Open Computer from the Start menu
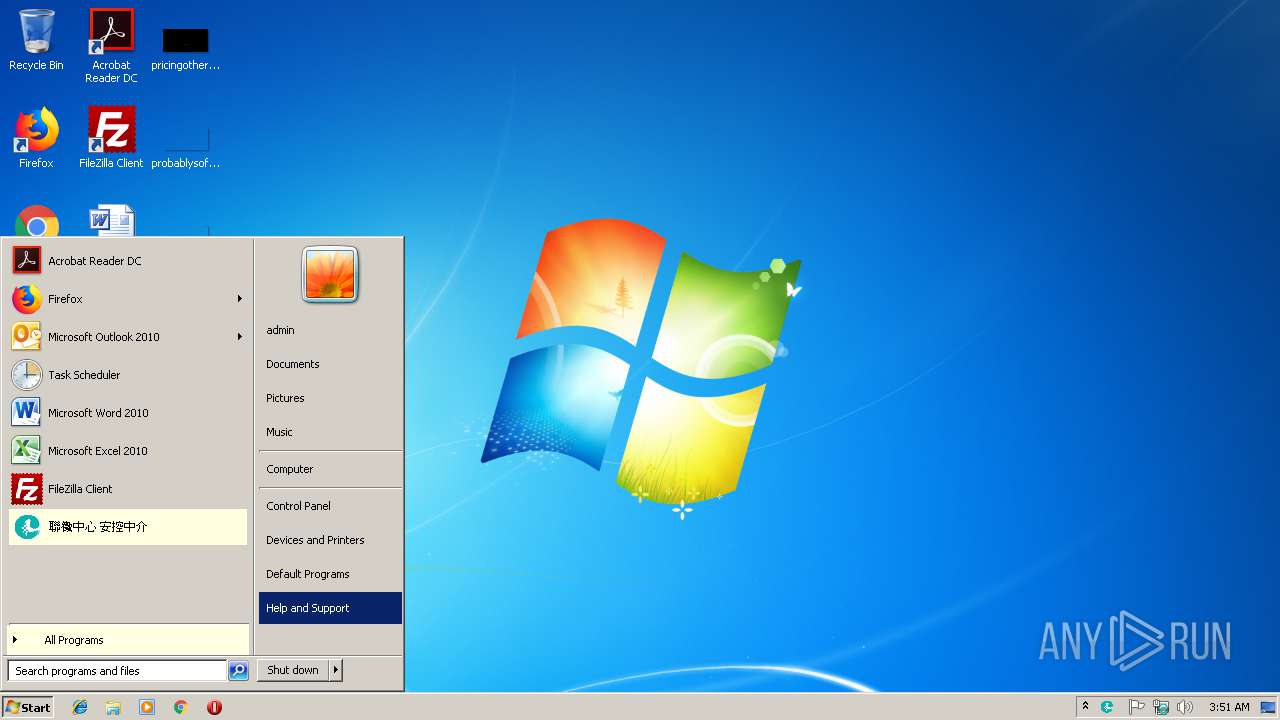Image resolution: width=1280 pixels, height=720 pixels. tap(330, 469)
